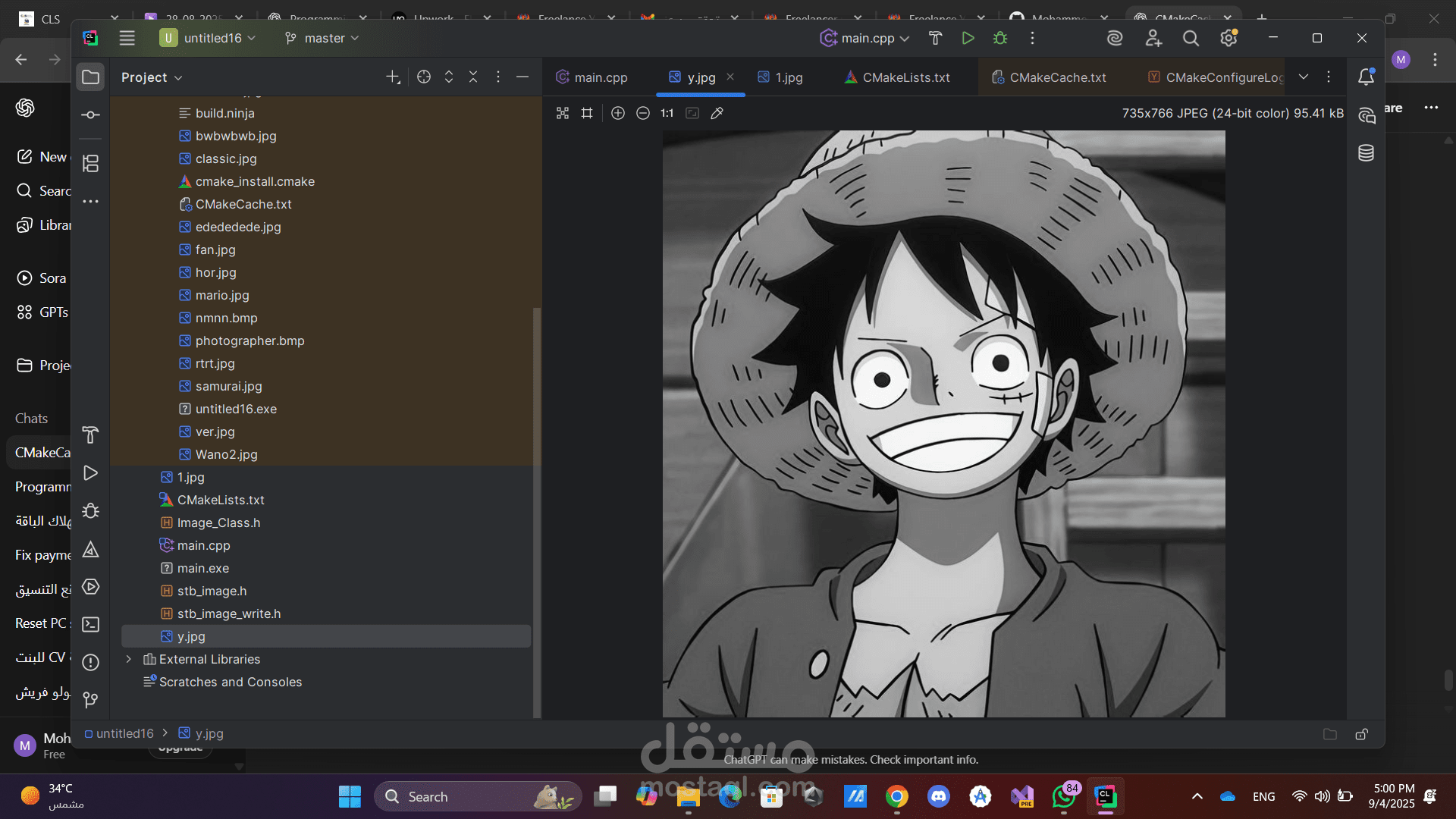Open the Git tool window icon
The image size is (1456, 819).
click(x=90, y=699)
